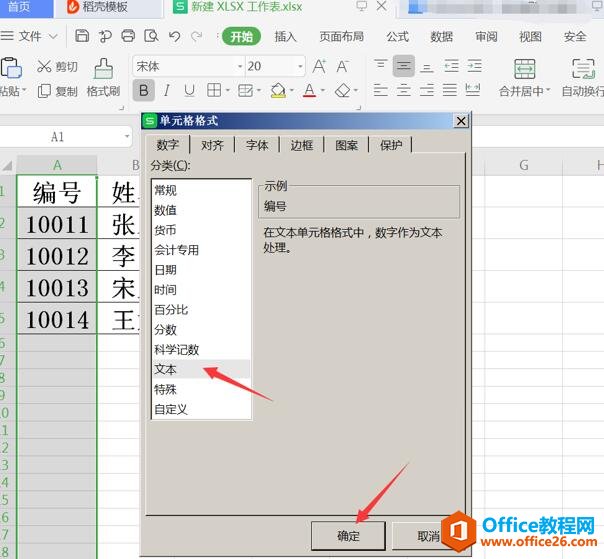
Task: Toggle Underline formatting button
Action: [x=189, y=91]
